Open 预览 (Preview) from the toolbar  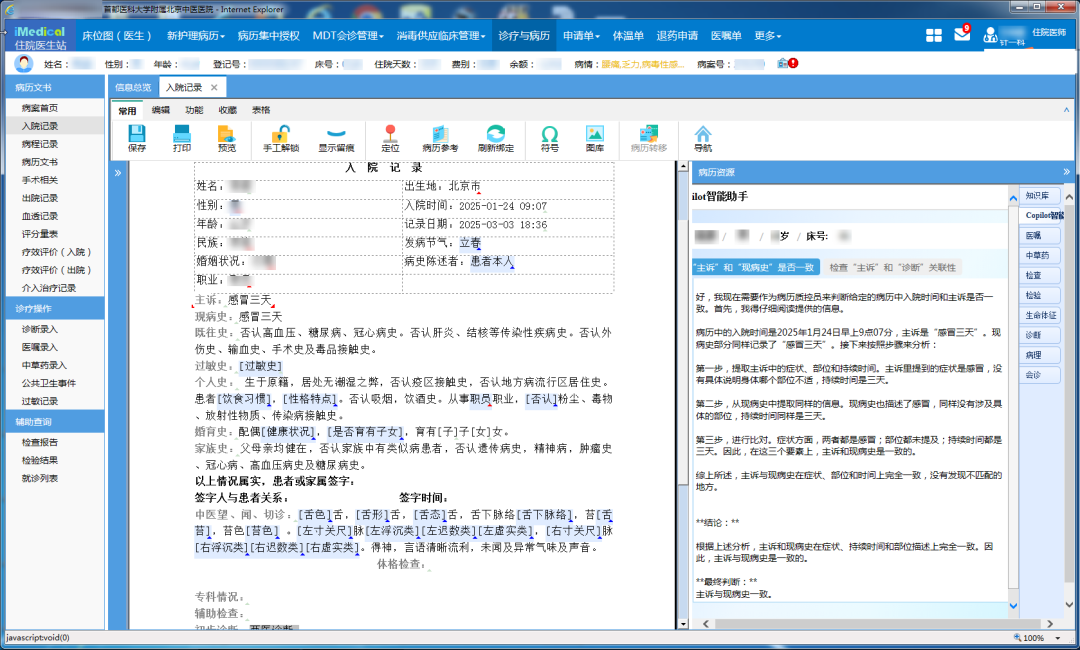point(227,139)
